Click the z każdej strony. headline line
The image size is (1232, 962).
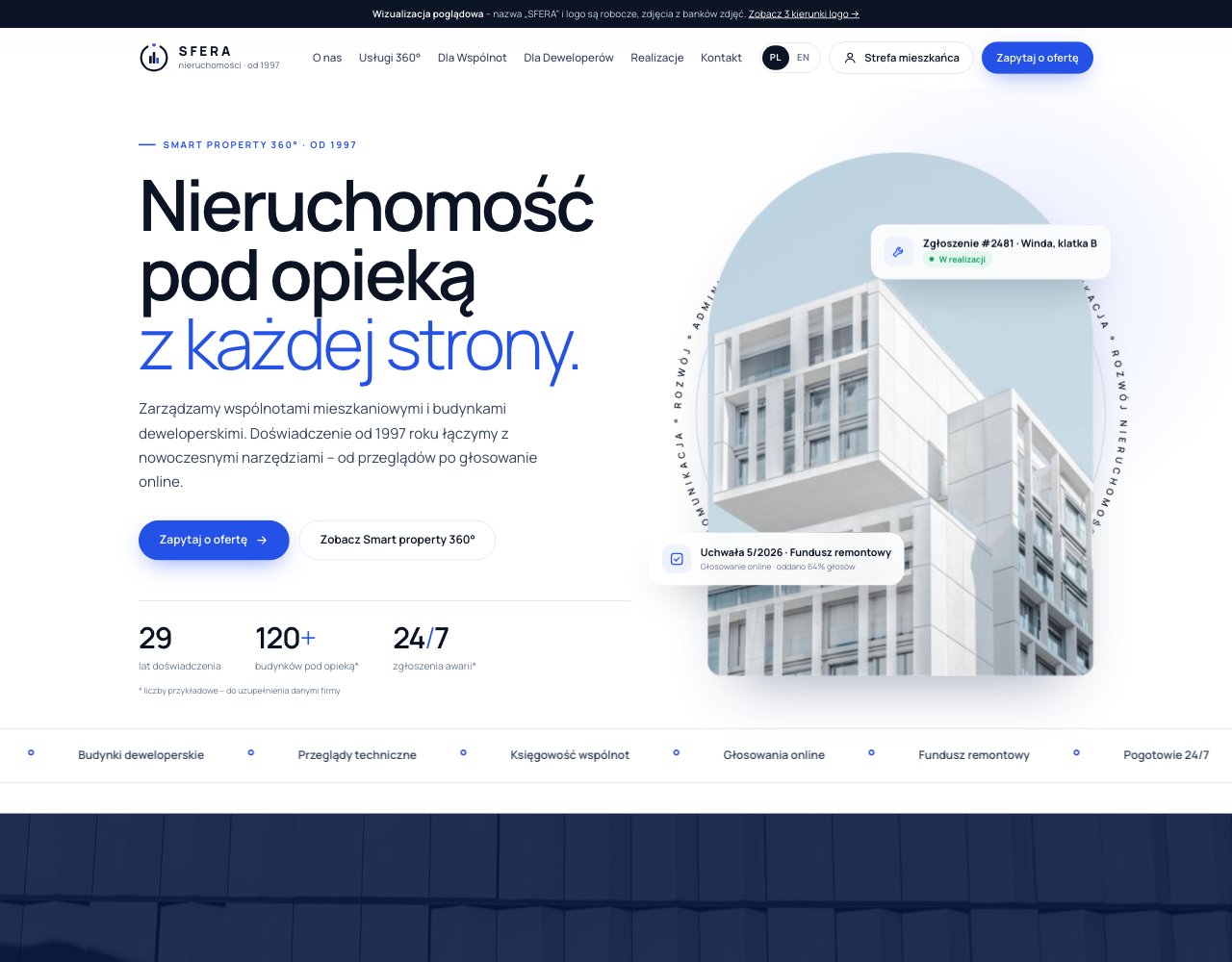pos(360,346)
